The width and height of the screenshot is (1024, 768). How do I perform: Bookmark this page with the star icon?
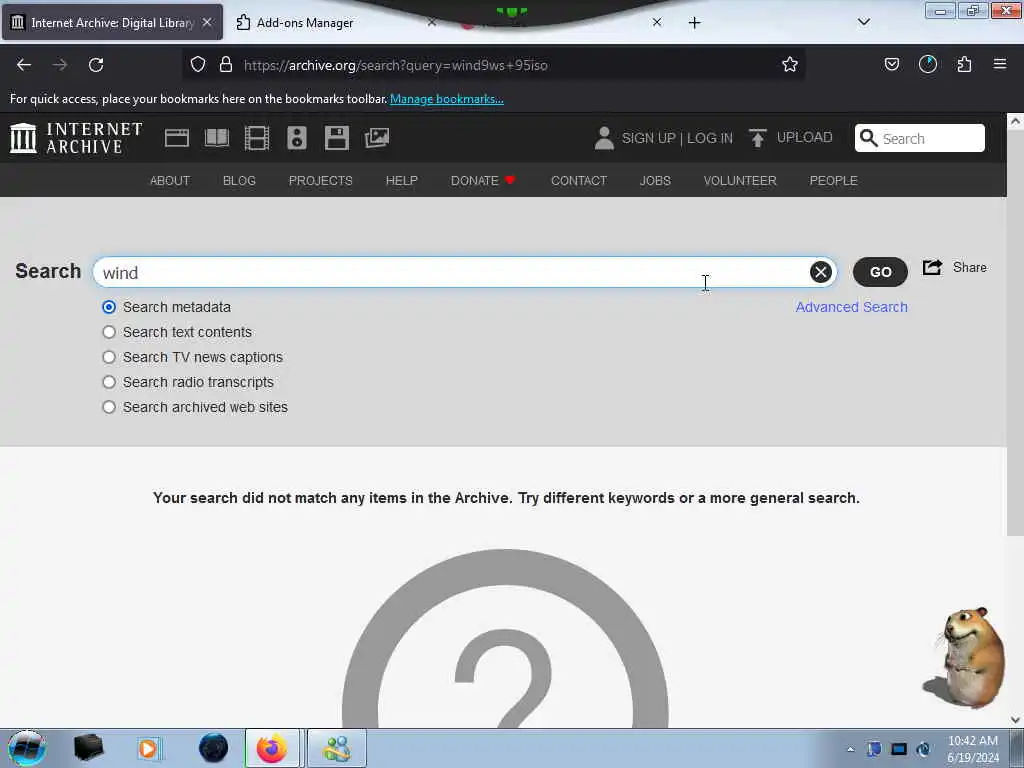(790, 64)
